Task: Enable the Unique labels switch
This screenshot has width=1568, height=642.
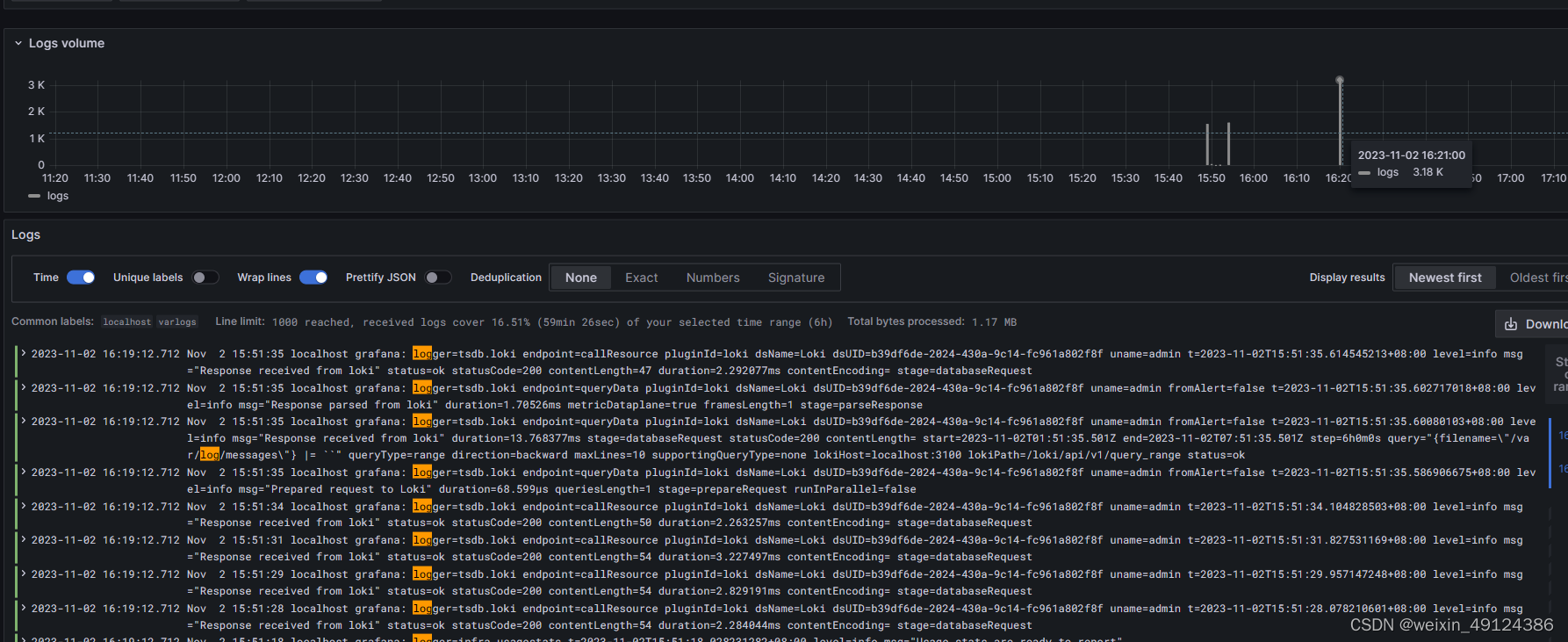Action: point(205,278)
